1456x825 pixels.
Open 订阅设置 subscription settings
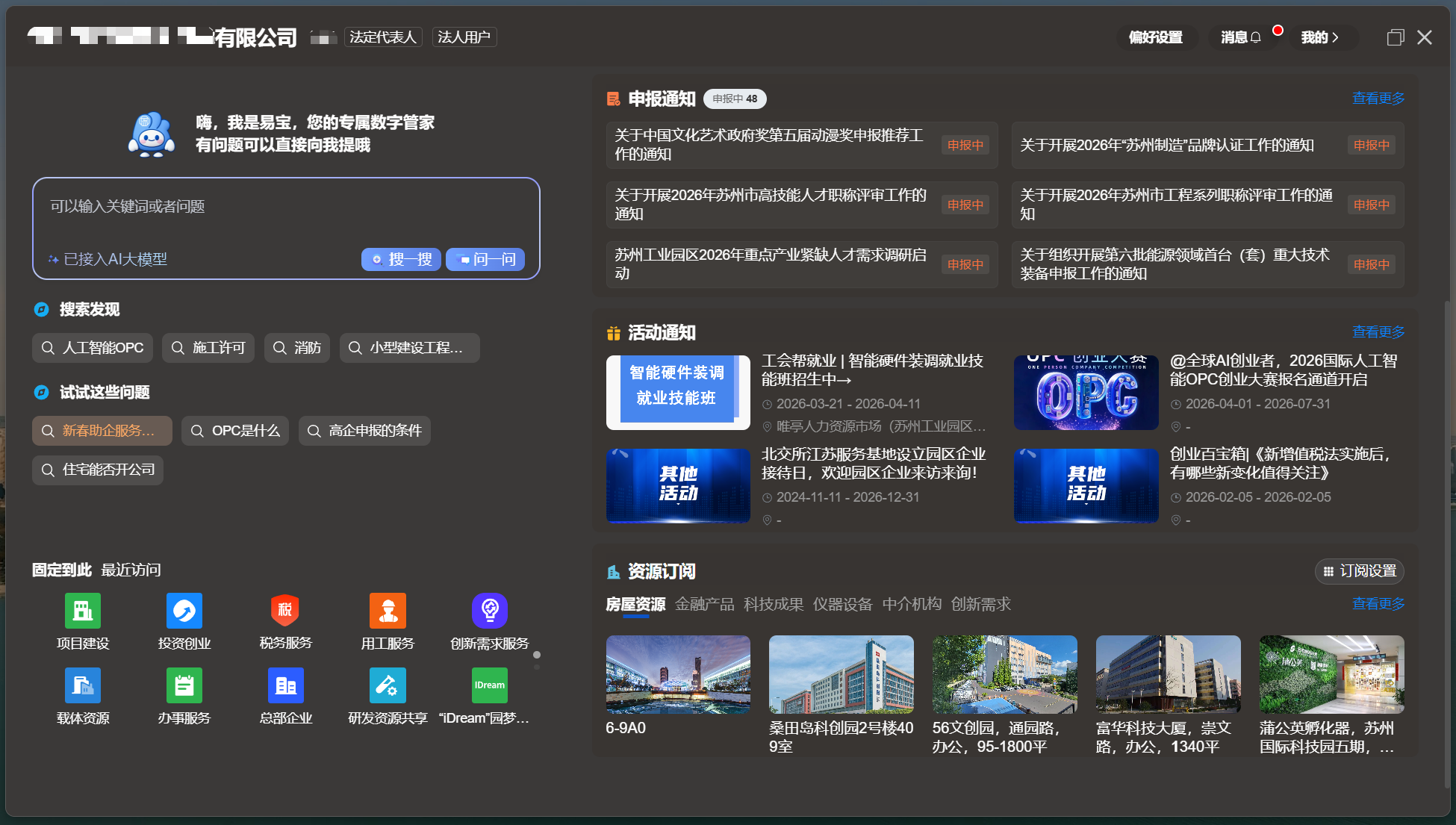point(1360,571)
